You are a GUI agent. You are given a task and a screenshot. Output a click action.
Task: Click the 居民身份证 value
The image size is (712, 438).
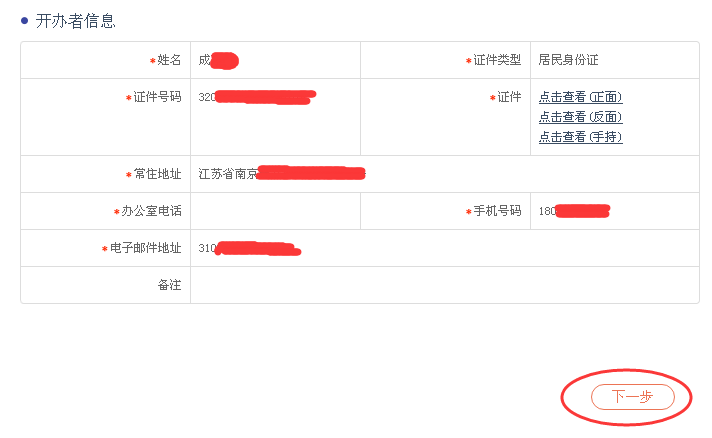pos(568,60)
